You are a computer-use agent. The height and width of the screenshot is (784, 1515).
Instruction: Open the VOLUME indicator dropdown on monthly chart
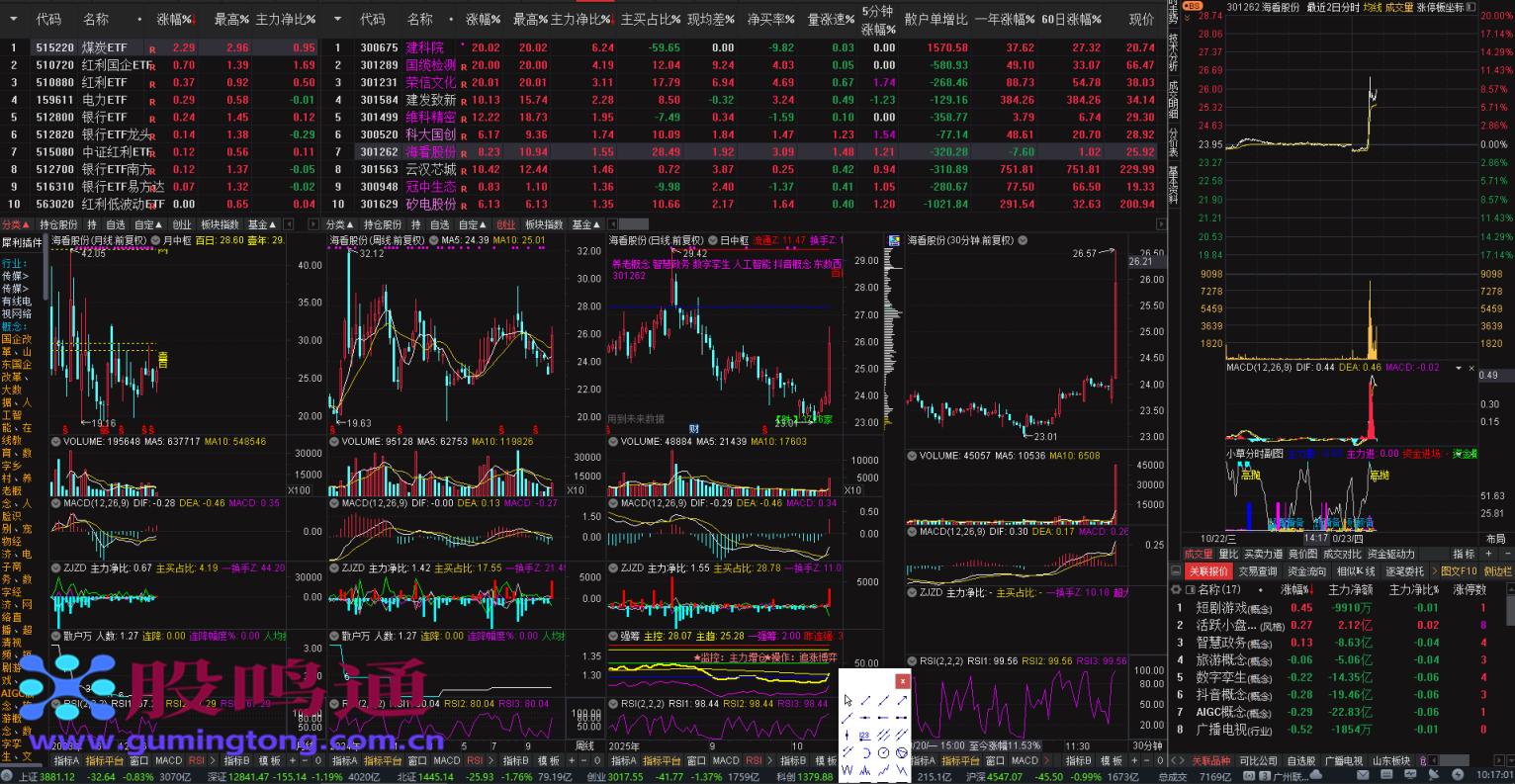coord(56,442)
